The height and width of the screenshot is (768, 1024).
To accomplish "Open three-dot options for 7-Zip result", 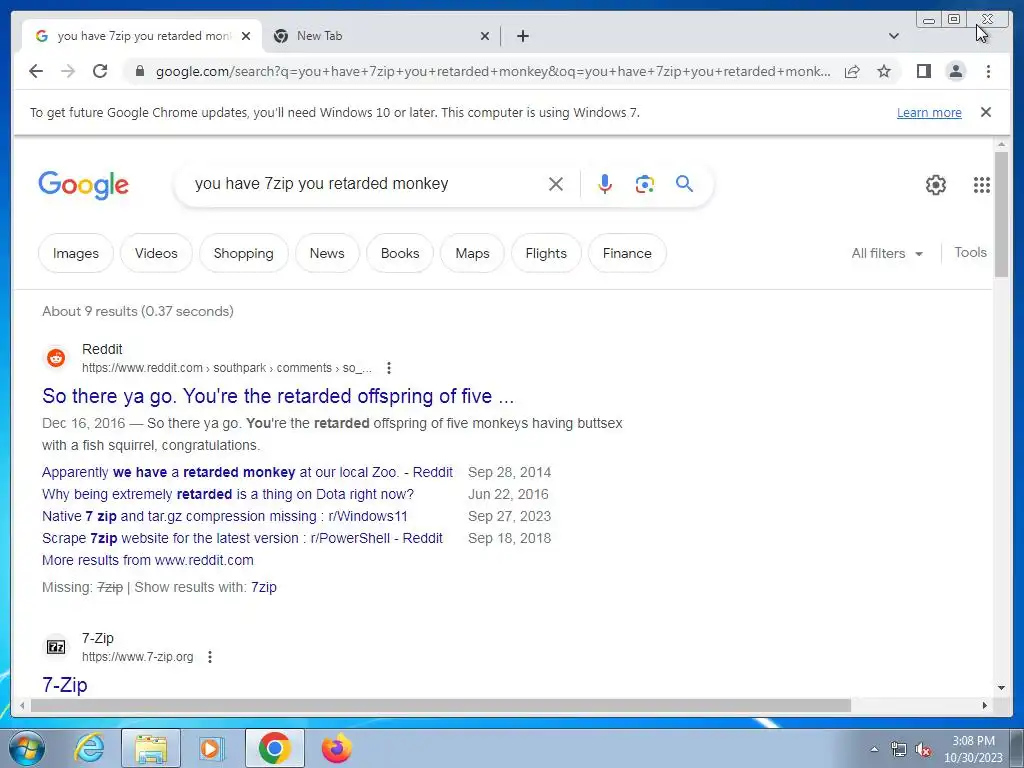I will pos(210,657).
